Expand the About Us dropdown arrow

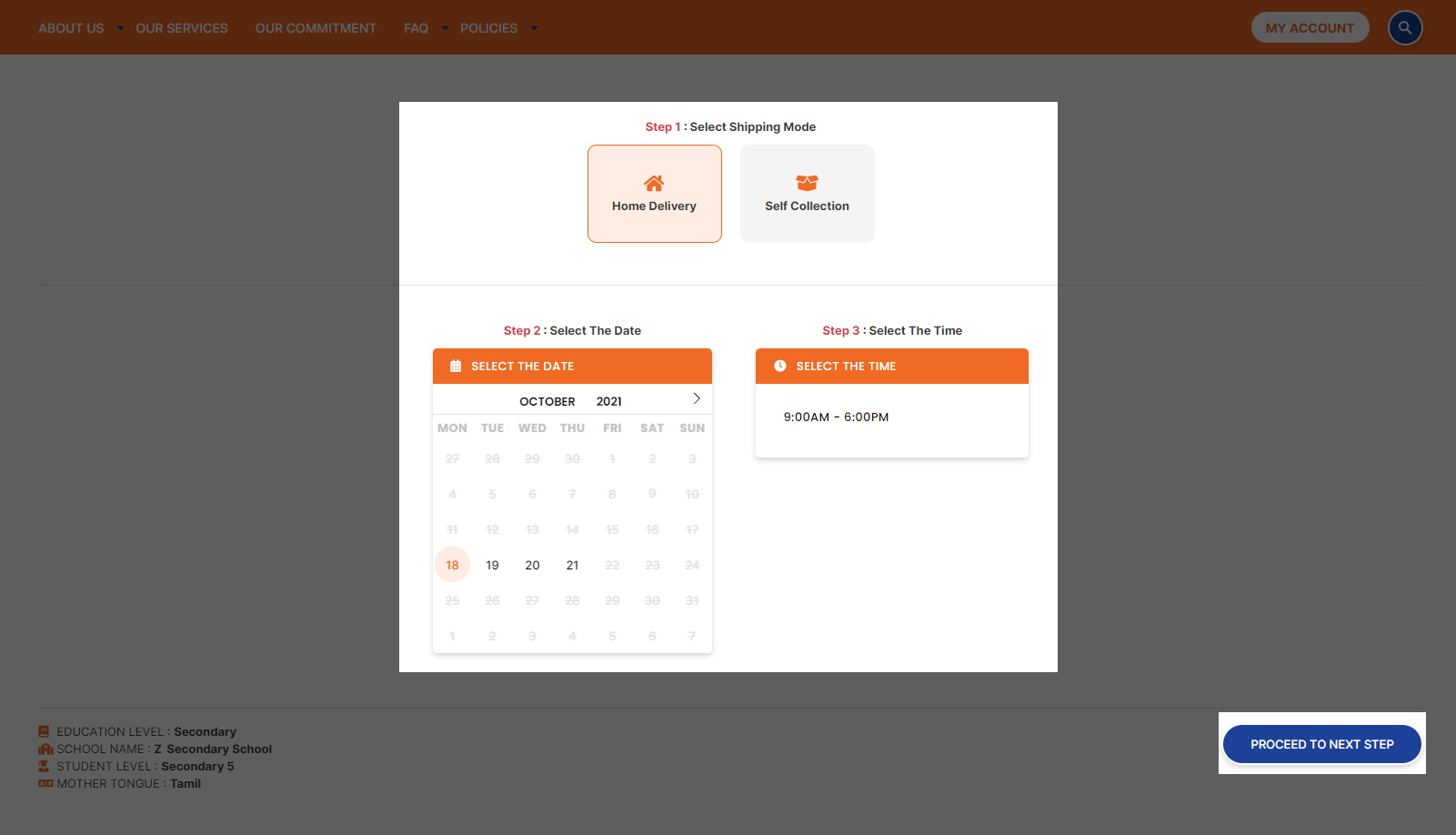point(120,28)
